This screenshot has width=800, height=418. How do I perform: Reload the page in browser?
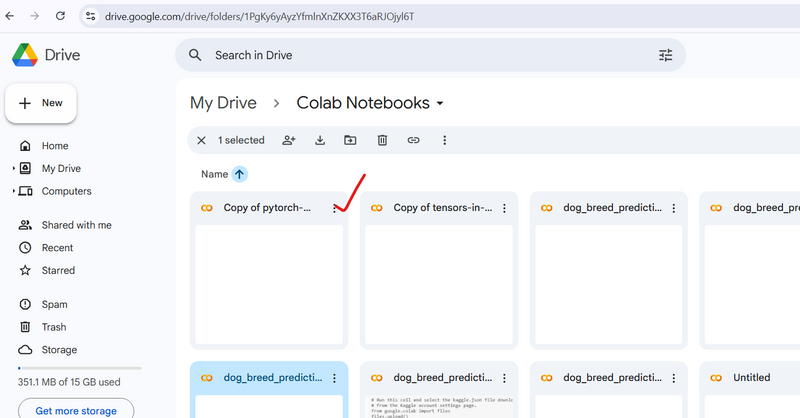[x=60, y=16]
